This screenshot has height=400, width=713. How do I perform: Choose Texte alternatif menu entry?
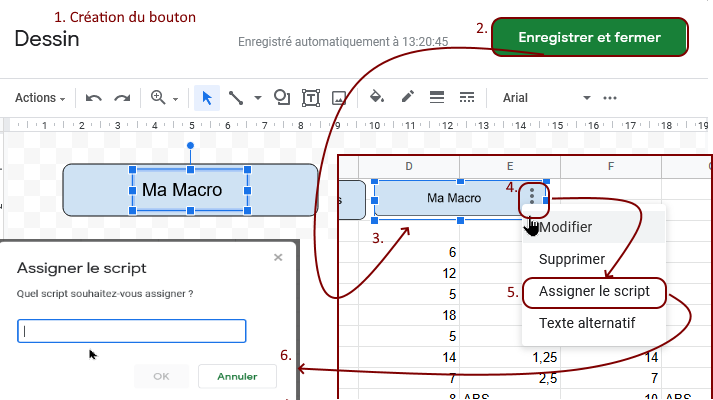pyautogui.click(x=593, y=323)
